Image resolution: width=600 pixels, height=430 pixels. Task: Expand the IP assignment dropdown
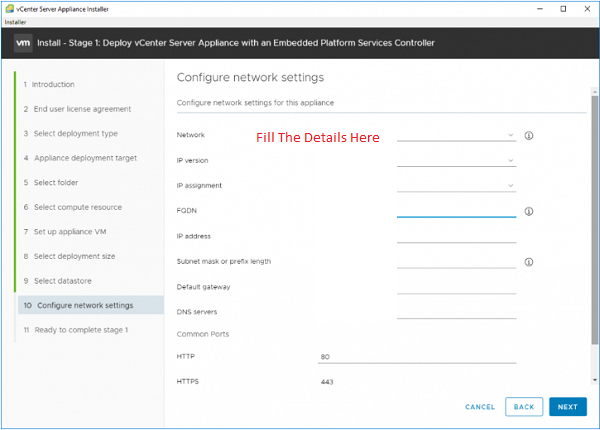[457, 186]
